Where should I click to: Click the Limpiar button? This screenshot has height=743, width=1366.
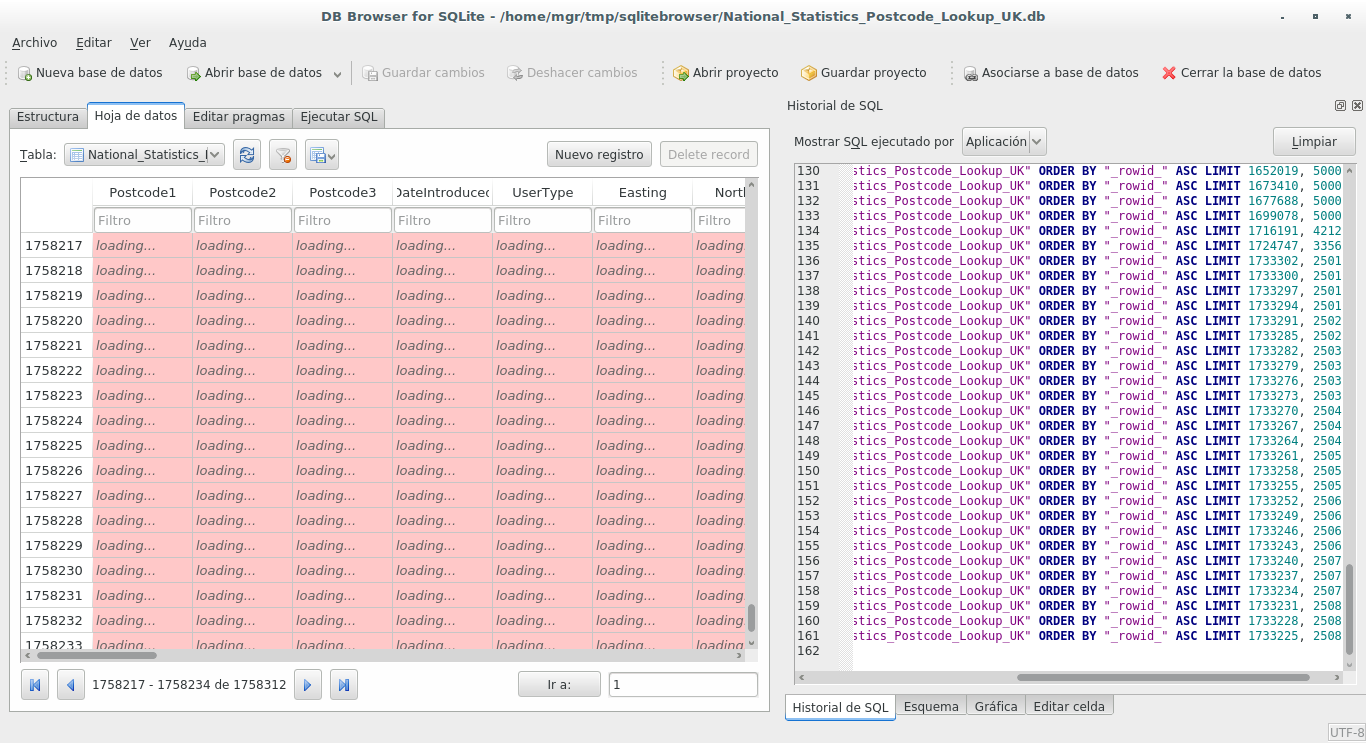pyautogui.click(x=1314, y=141)
